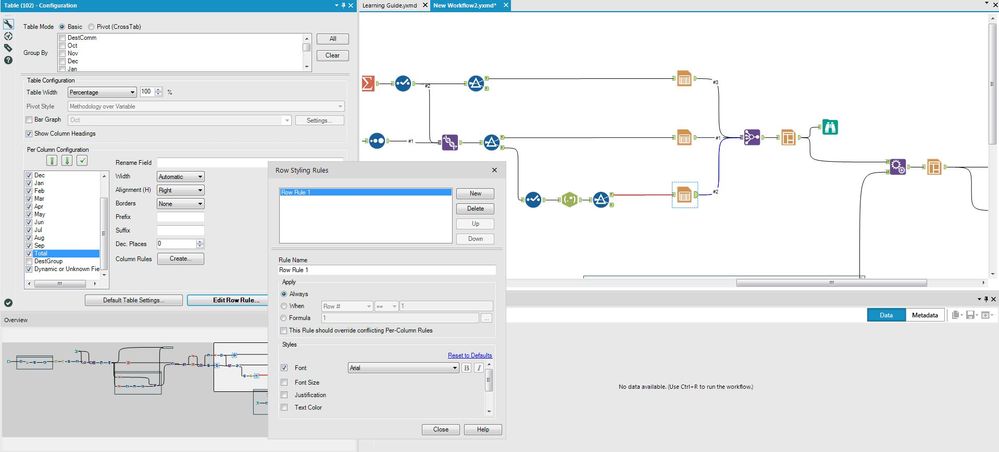Increase table width percentage stepper

(159, 90)
